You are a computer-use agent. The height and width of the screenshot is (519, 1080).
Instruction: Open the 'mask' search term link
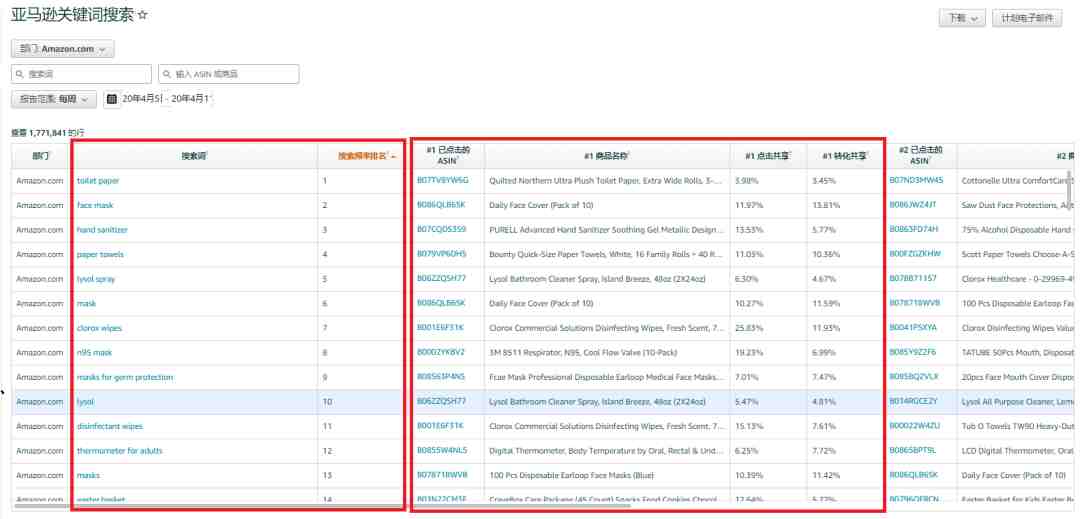(87, 304)
